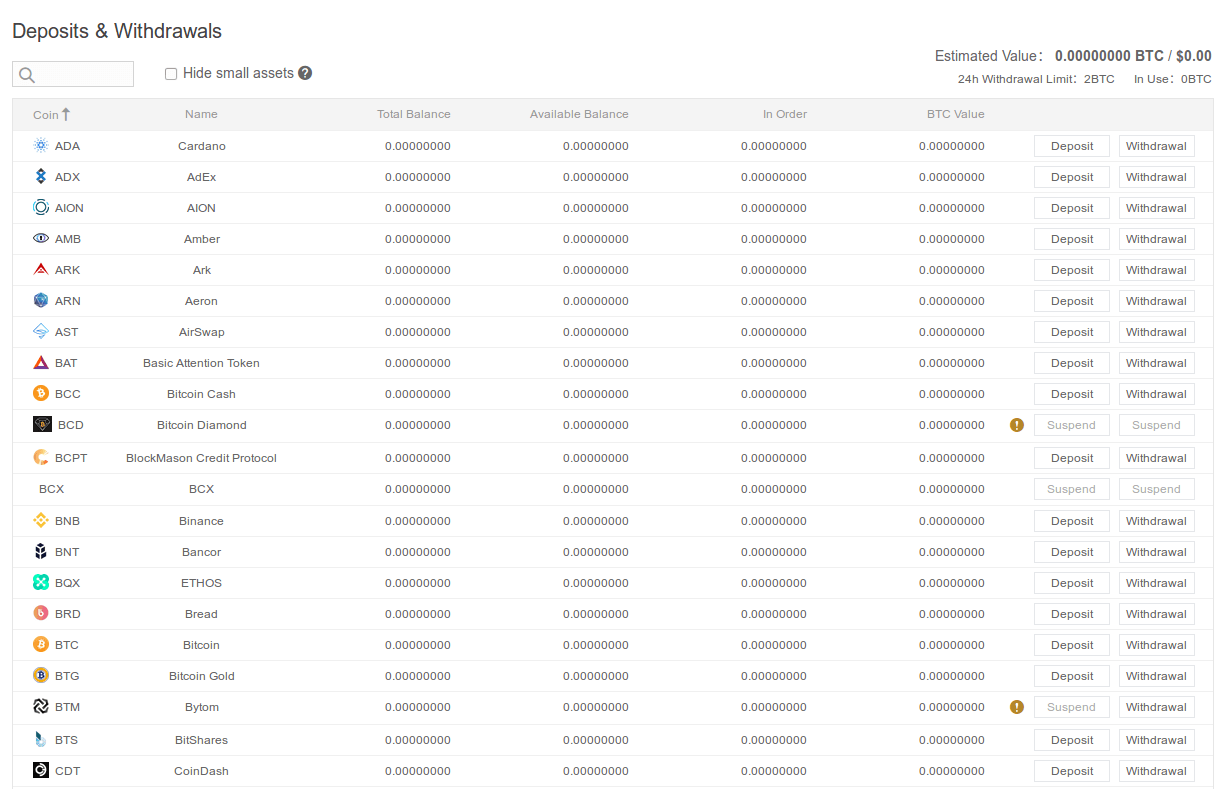
Task: Click the Total Balance column header
Action: pyautogui.click(x=414, y=114)
